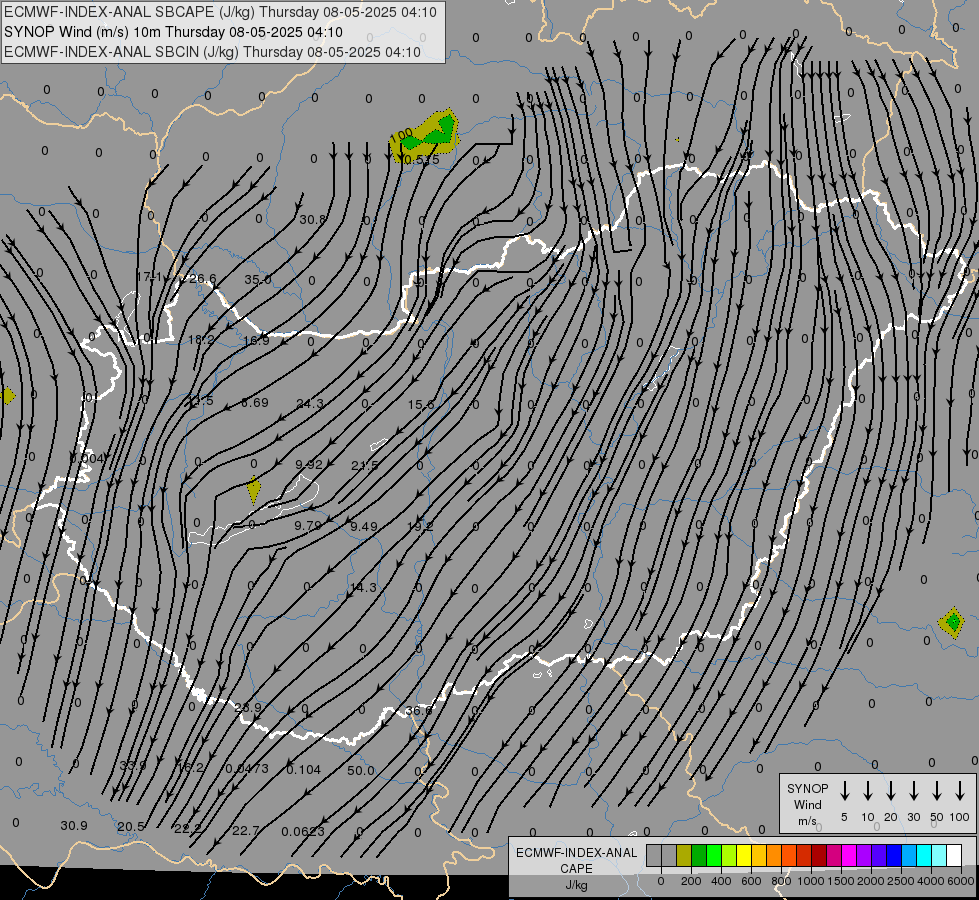The width and height of the screenshot is (979, 900).
Task: Click the 19.2 value on the map
Action: pyautogui.click(x=420, y=526)
